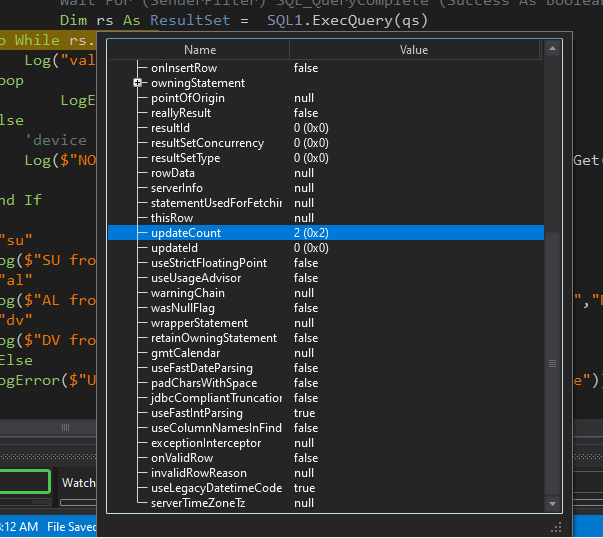This screenshot has height=538, width=603.
Task: Click the true value of useLegacyDatetimeCode
Action: tap(304, 488)
